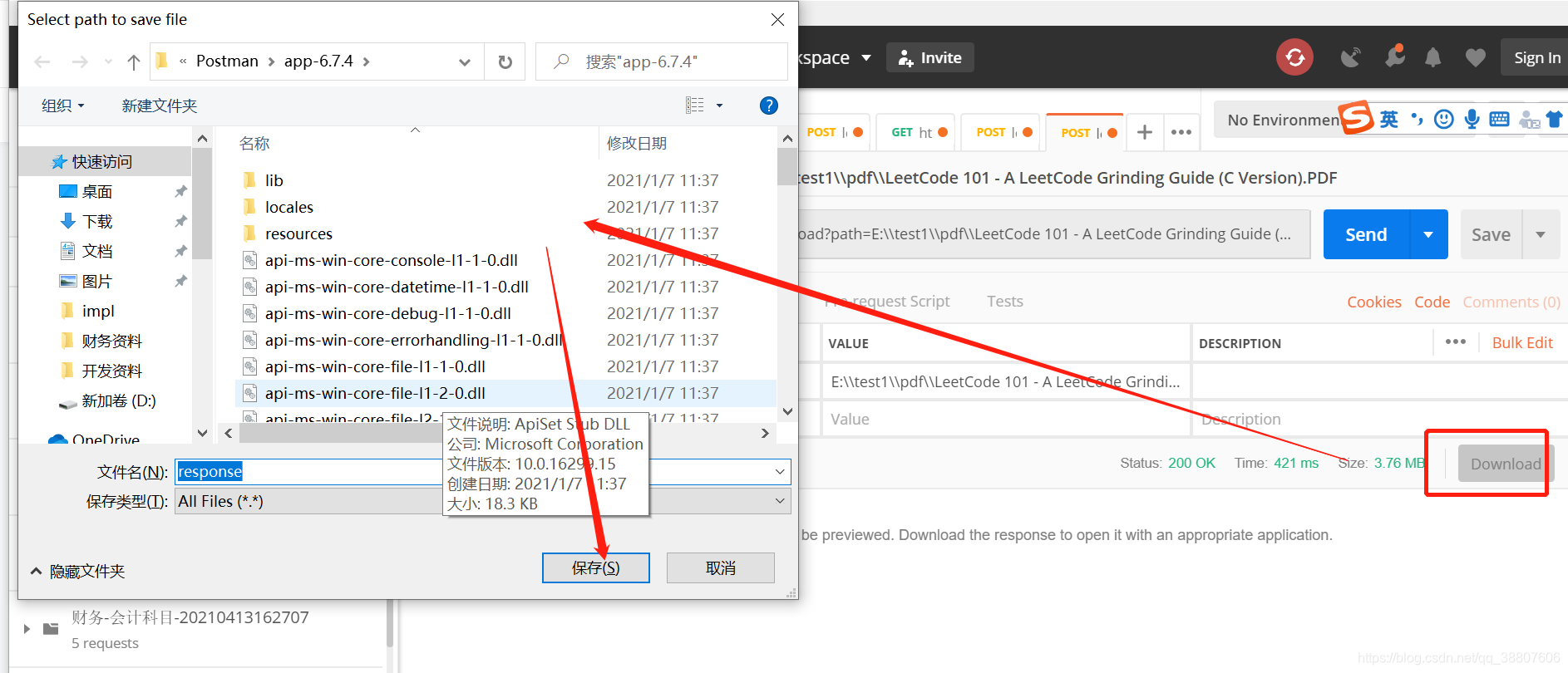Open the 组织 menu

(63, 106)
